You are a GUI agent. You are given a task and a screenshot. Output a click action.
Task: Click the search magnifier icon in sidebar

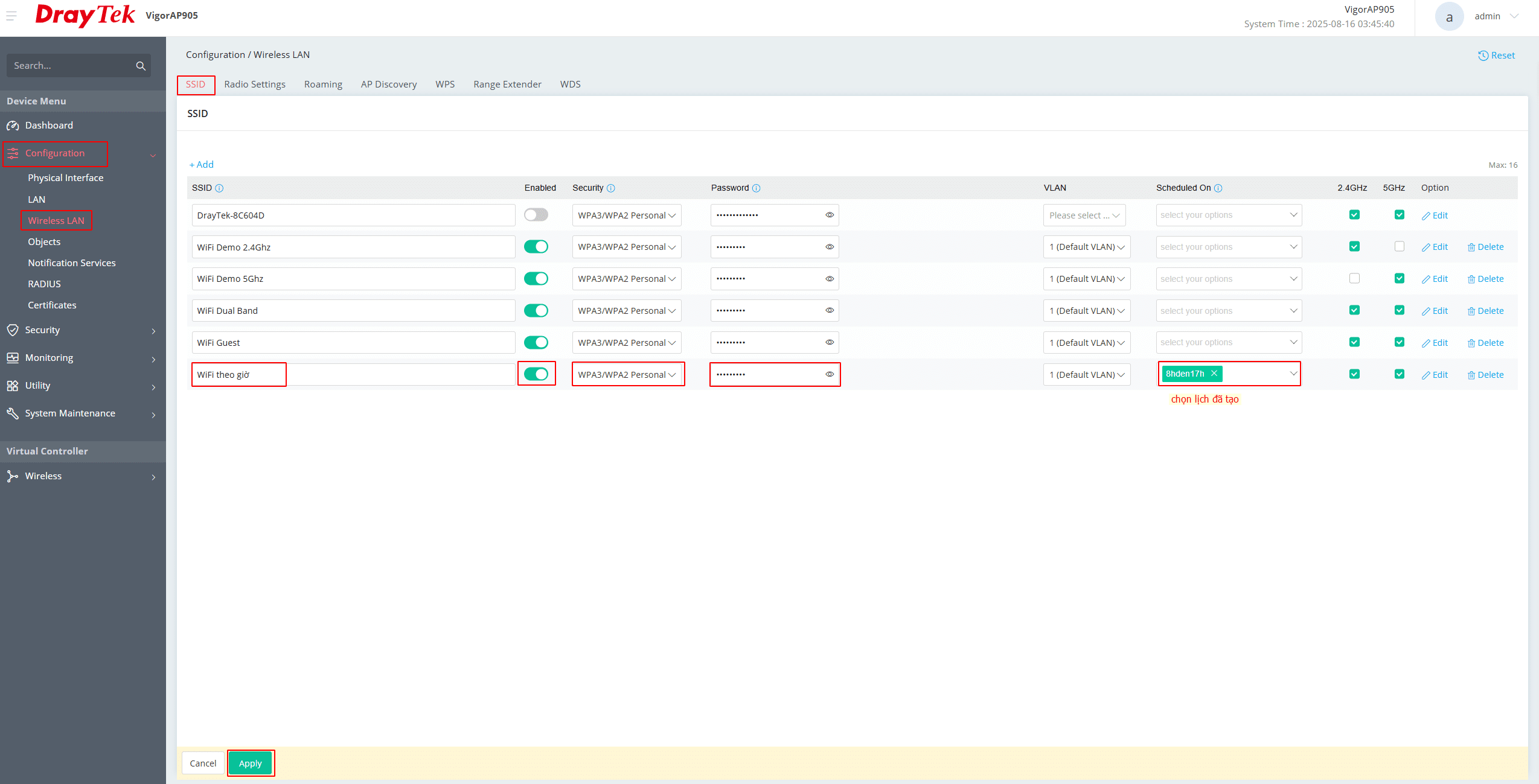pos(141,66)
